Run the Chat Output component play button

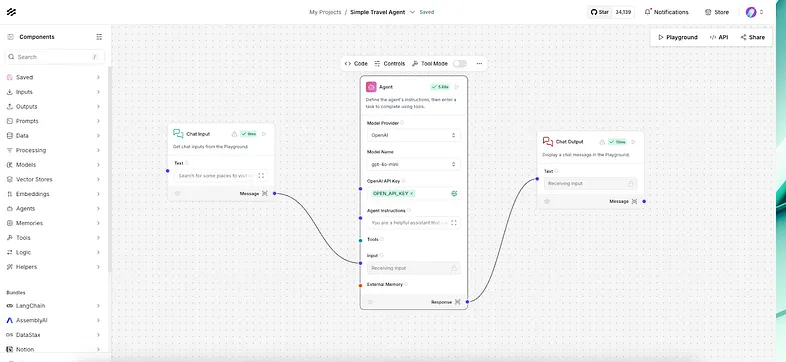coord(634,142)
